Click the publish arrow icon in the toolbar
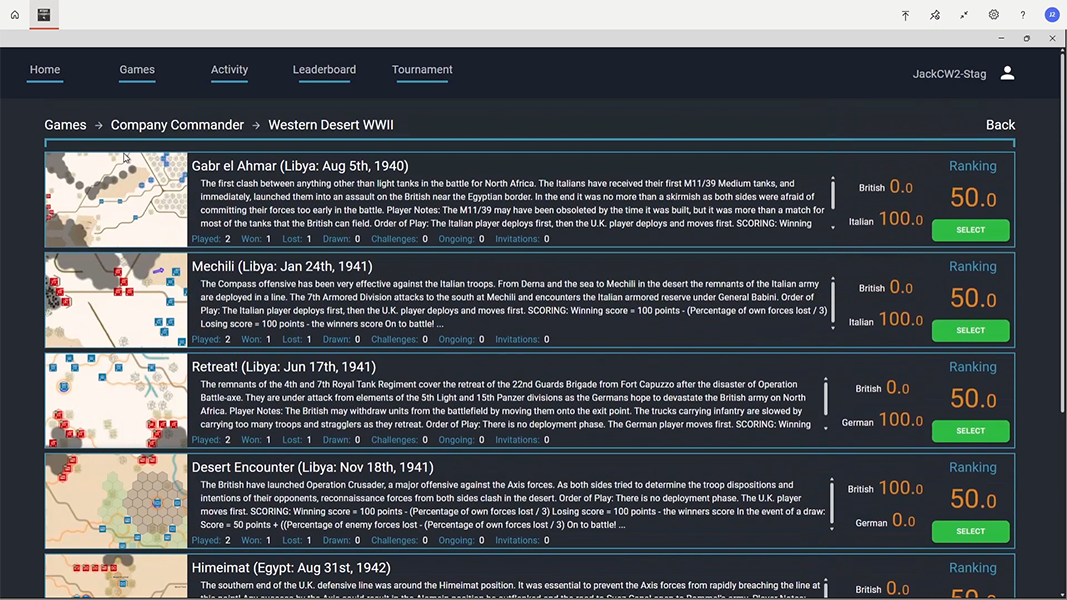The image size is (1067, 600). [905, 16]
